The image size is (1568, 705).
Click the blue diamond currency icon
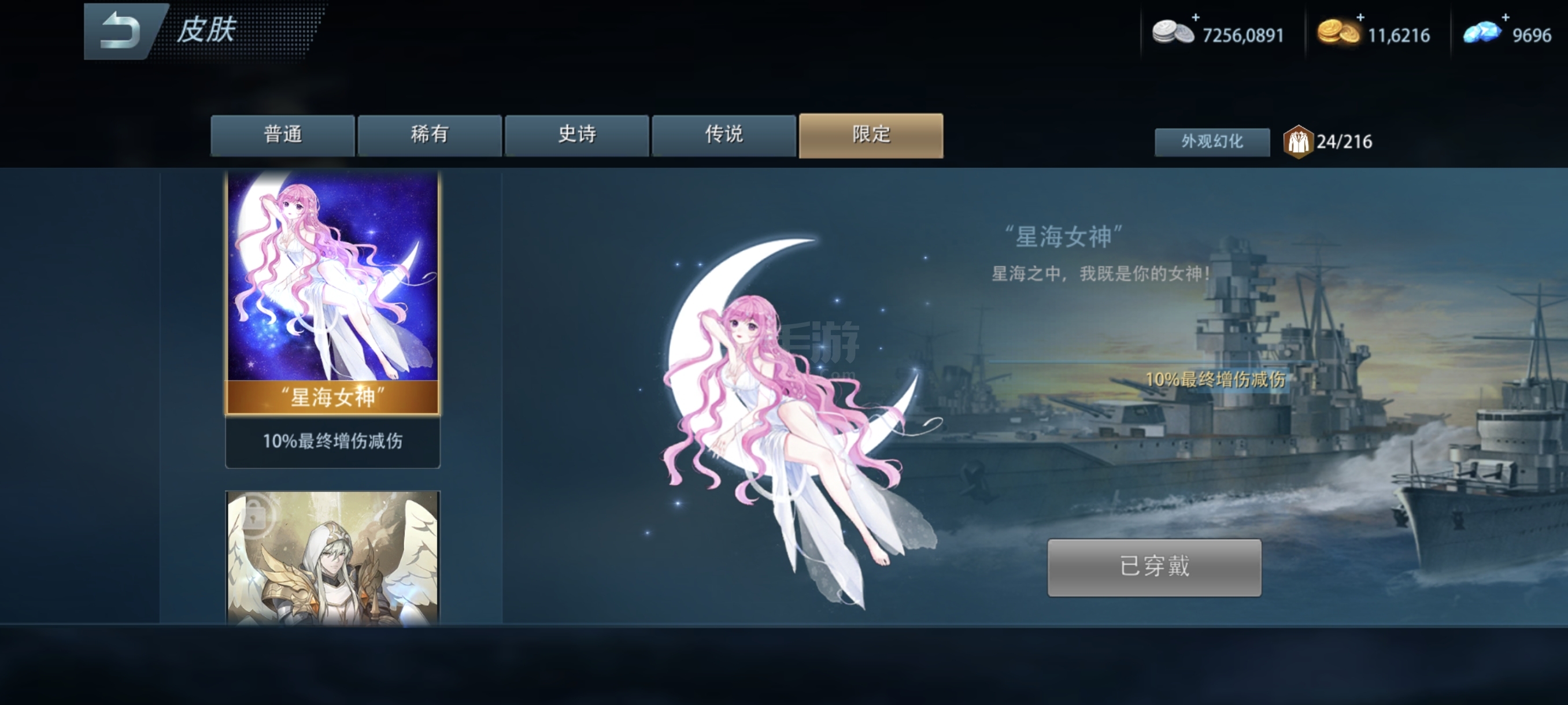click(x=1482, y=33)
